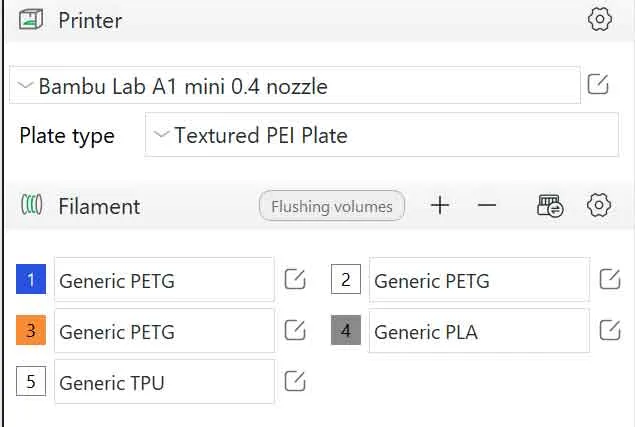Edit filament 3 Generic PETG preset
This screenshot has width=635, height=427.
pos(295,330)
